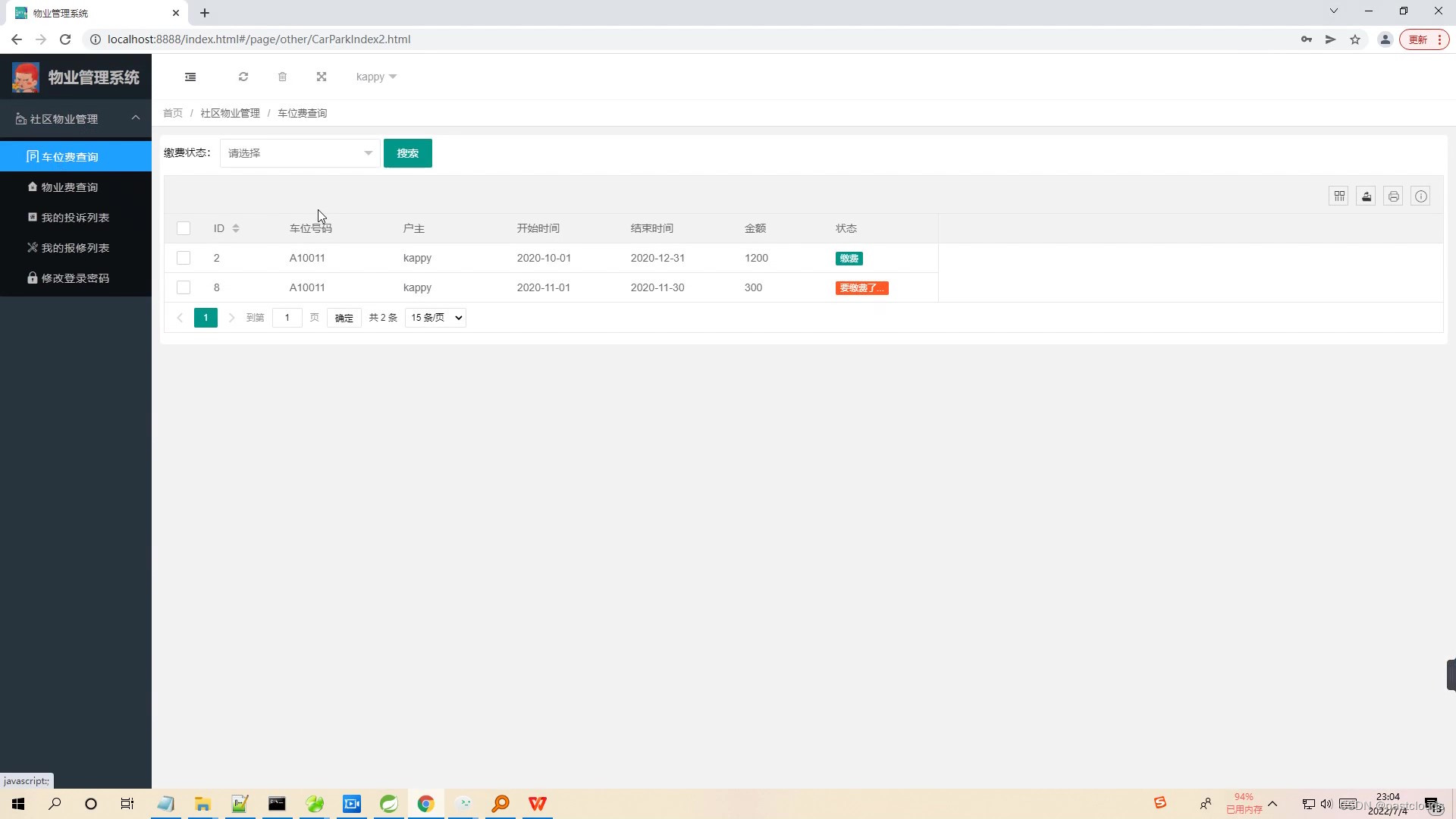Viewport: 1456px width, 819px height.
Task: Sort the table by ID column
Action: pos(235,228)
